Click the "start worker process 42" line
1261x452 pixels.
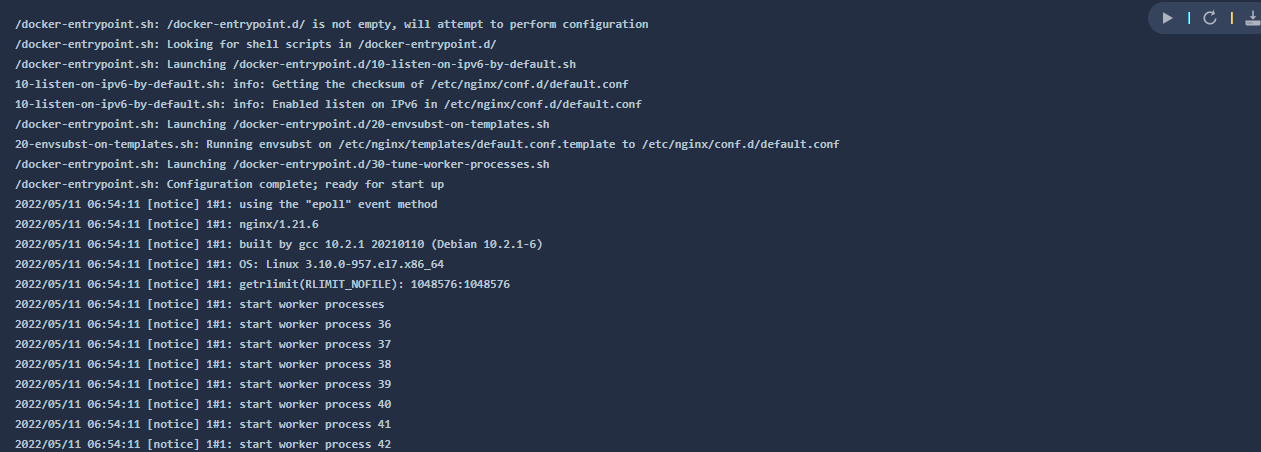203,444
